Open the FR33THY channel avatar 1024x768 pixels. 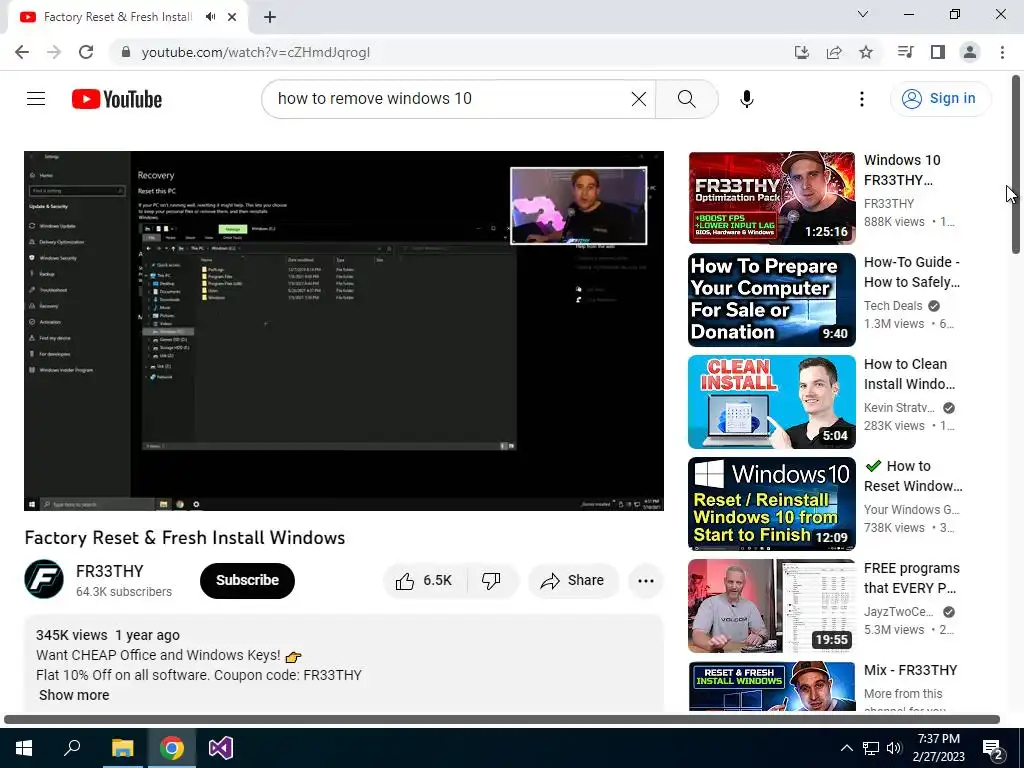44,579
